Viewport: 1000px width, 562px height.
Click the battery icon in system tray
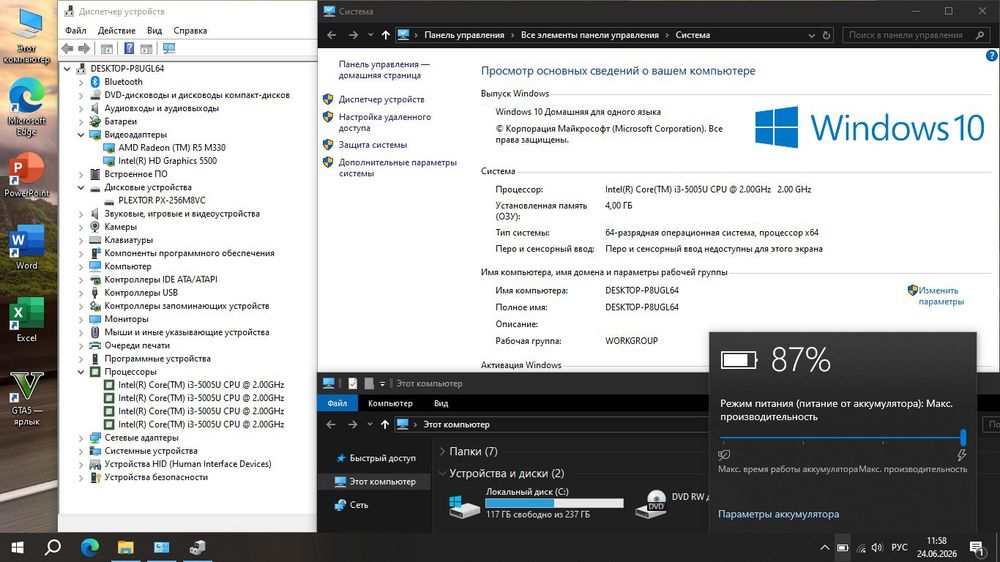pos(842,548)
